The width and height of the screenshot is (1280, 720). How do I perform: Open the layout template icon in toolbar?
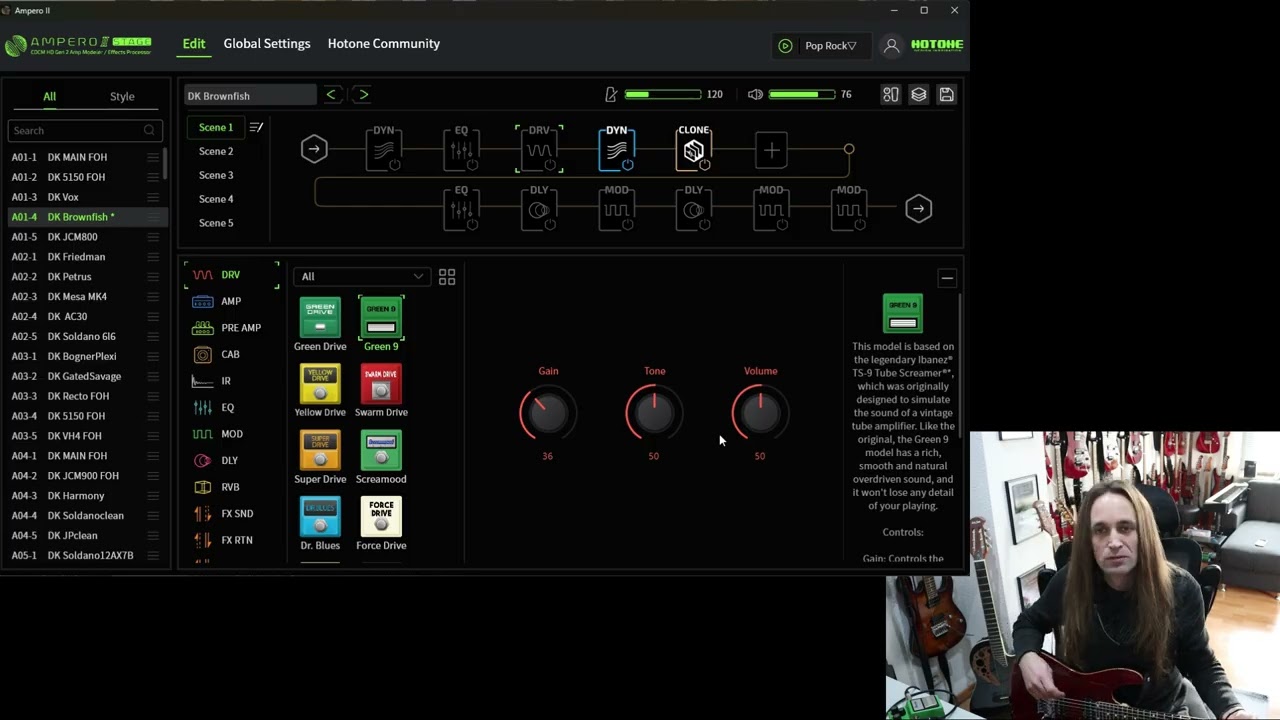coord(890,94)
